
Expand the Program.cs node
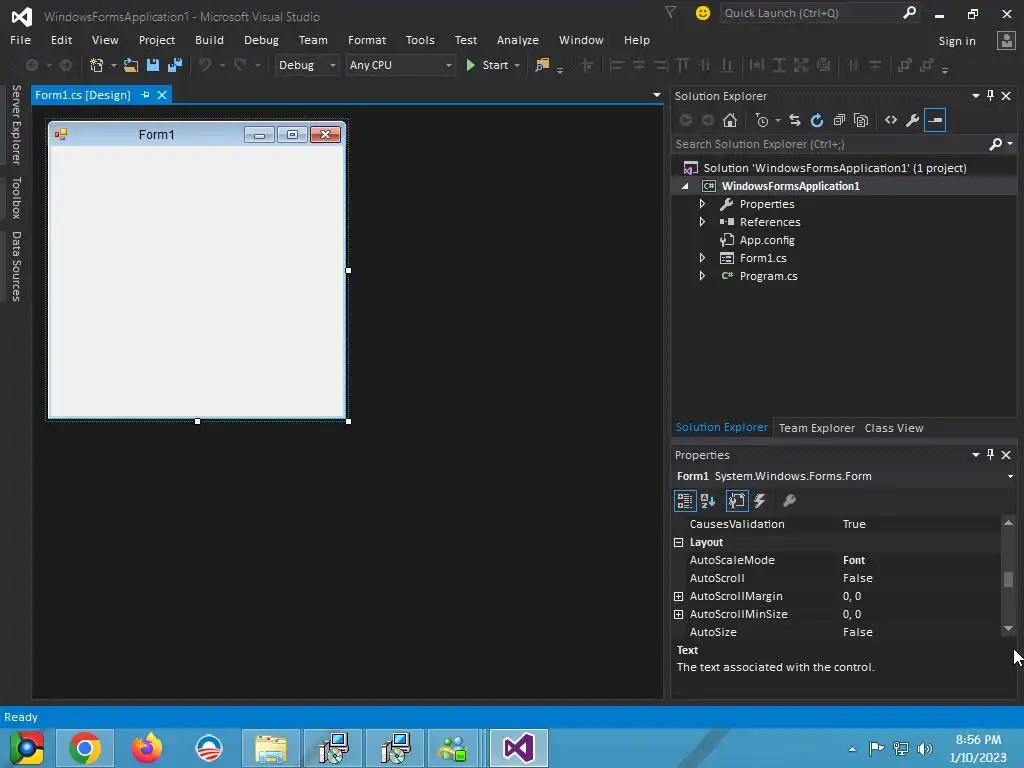[702, 276]
